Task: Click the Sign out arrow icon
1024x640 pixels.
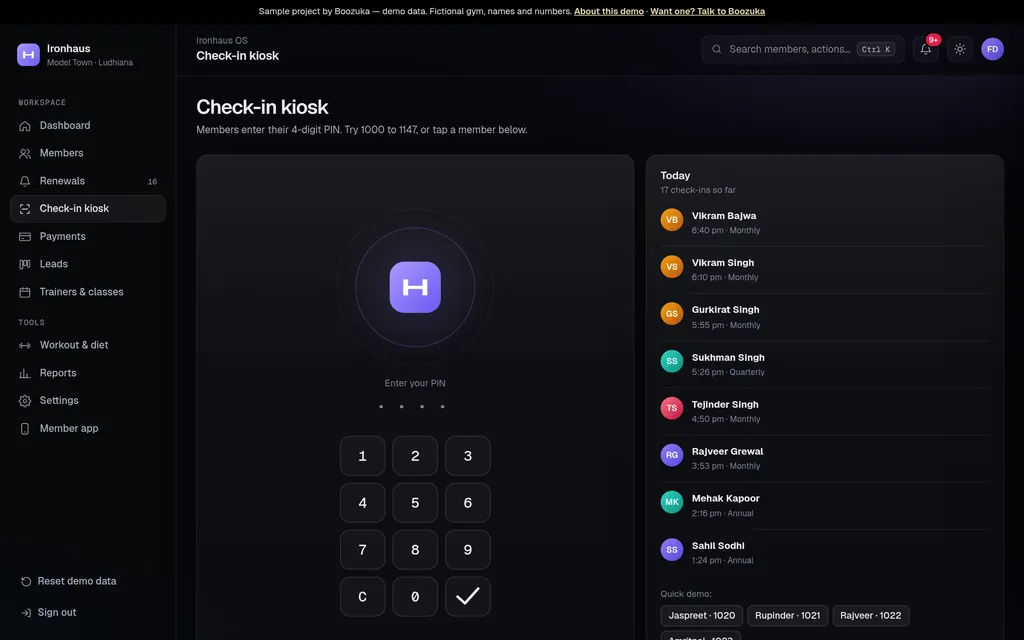Action: click(x=26, y=613)
